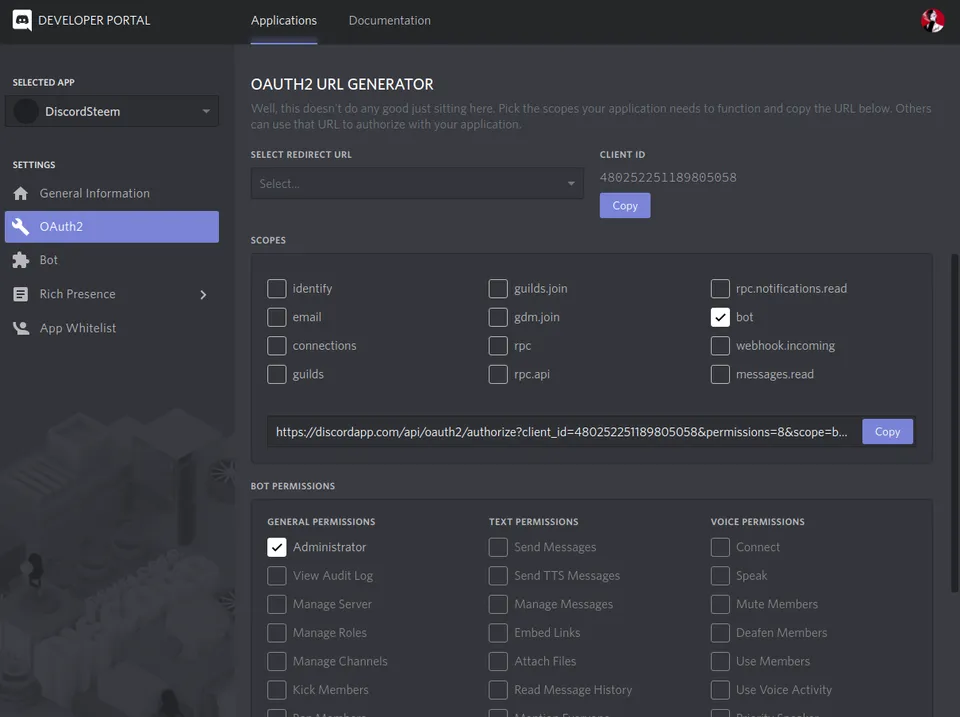Check the Kick Members permission
This screenshot has width=960, height=717.
coord(277,690)
